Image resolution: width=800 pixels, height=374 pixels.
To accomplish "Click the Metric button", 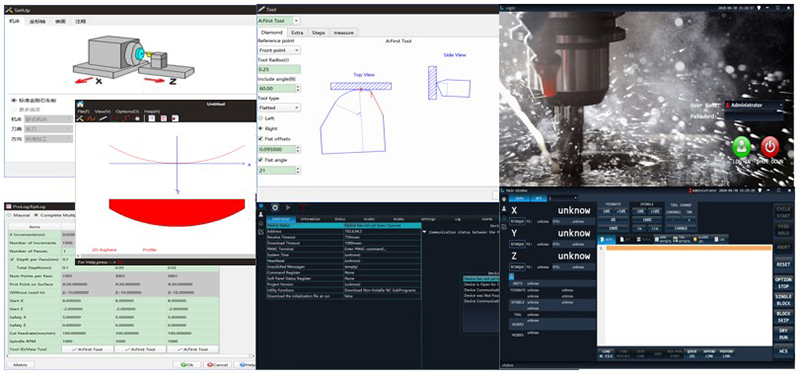I will [x=20, y=365].
